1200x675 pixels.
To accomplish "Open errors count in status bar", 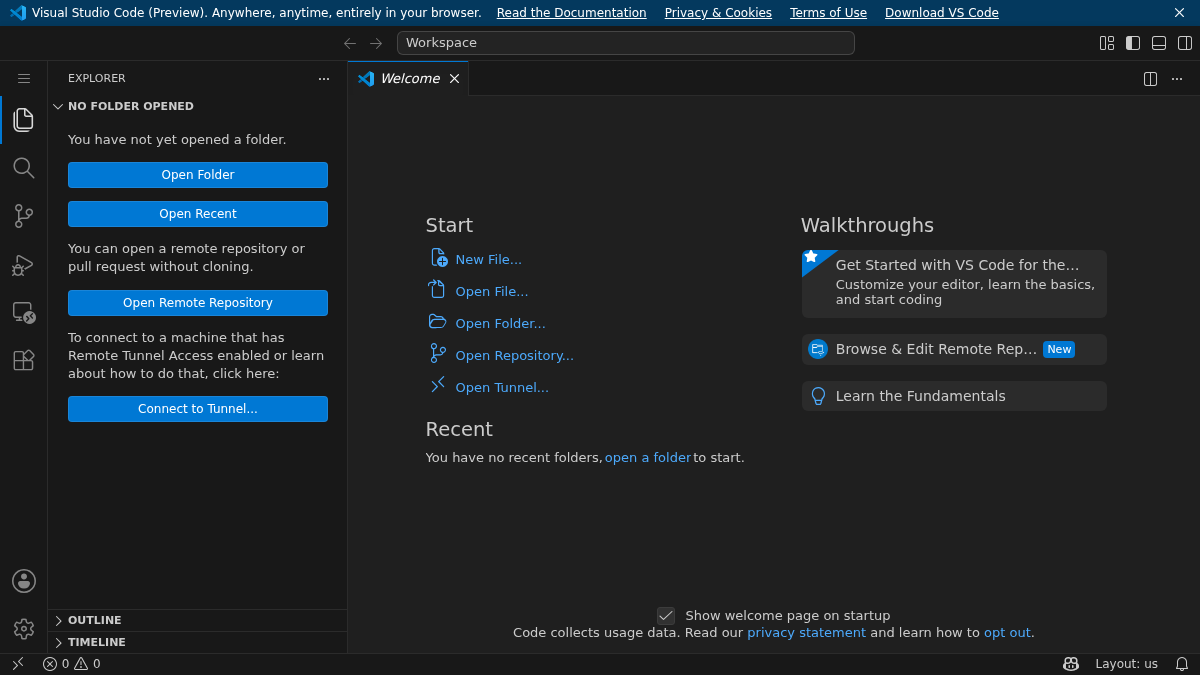I will [x=56, y=664].
